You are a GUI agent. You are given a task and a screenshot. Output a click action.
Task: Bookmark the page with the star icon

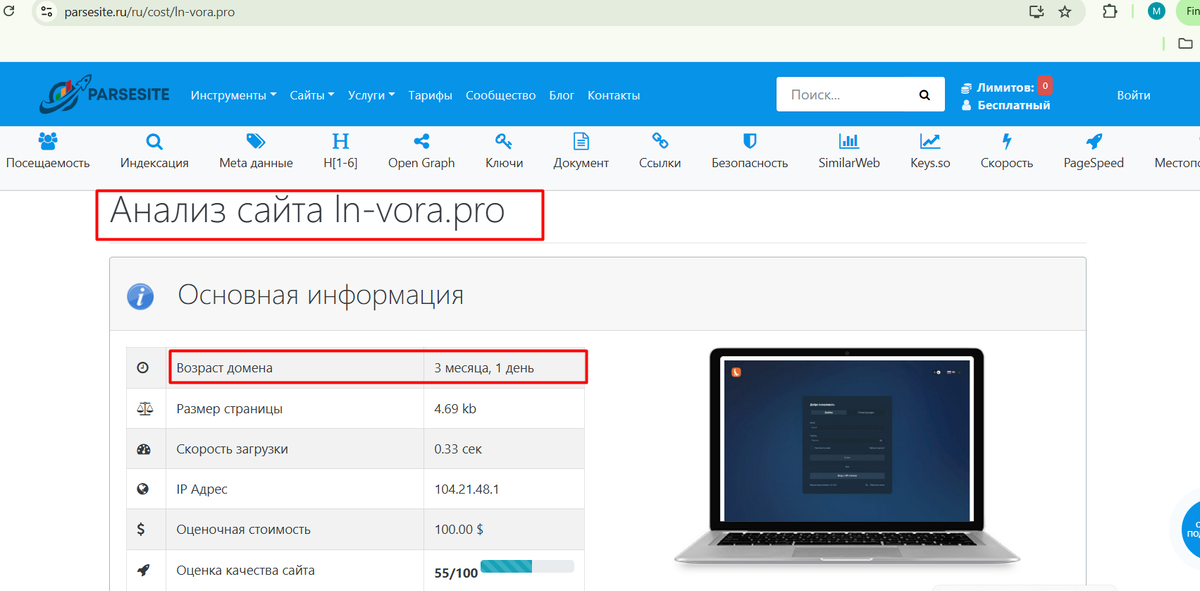pos(1066,12)
